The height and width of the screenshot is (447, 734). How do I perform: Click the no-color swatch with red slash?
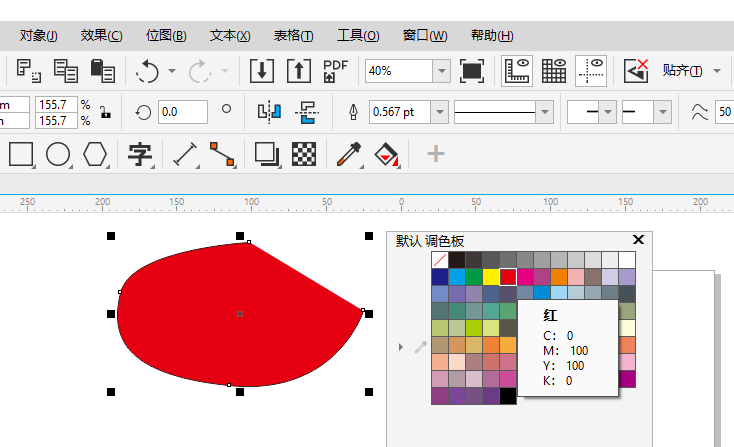coord(440,260)
